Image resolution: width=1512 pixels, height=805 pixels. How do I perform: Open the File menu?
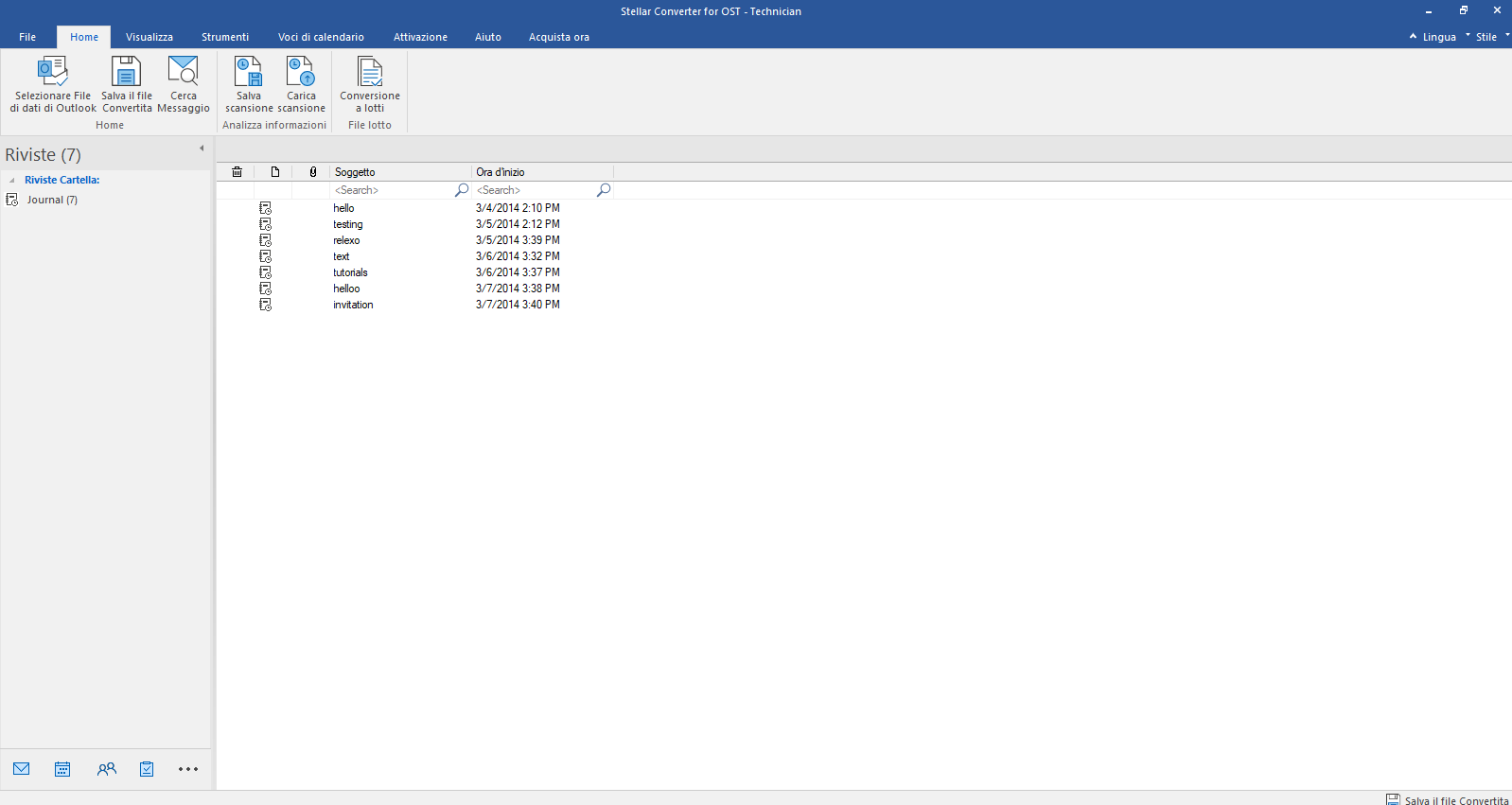tap(27, 37)
